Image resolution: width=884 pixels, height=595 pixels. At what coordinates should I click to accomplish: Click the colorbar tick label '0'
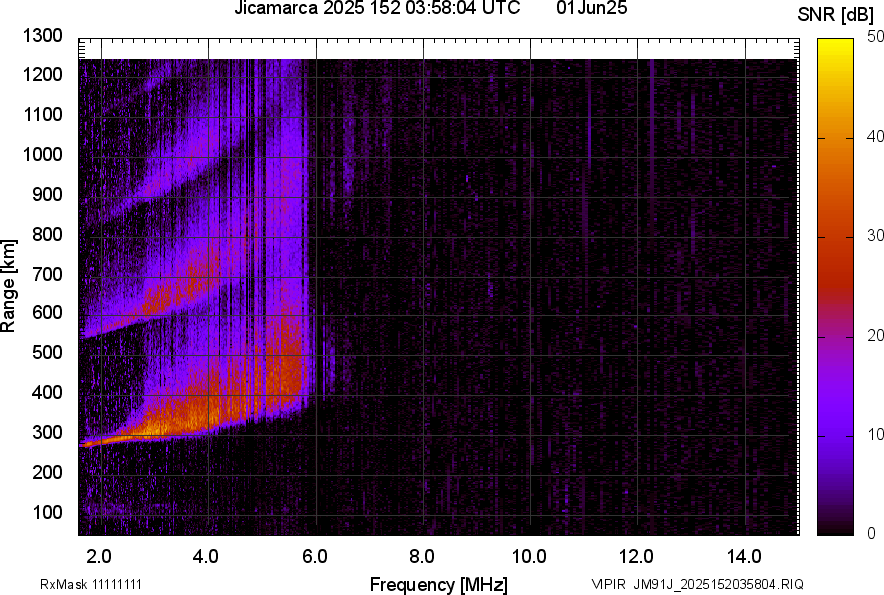point(872,533)
